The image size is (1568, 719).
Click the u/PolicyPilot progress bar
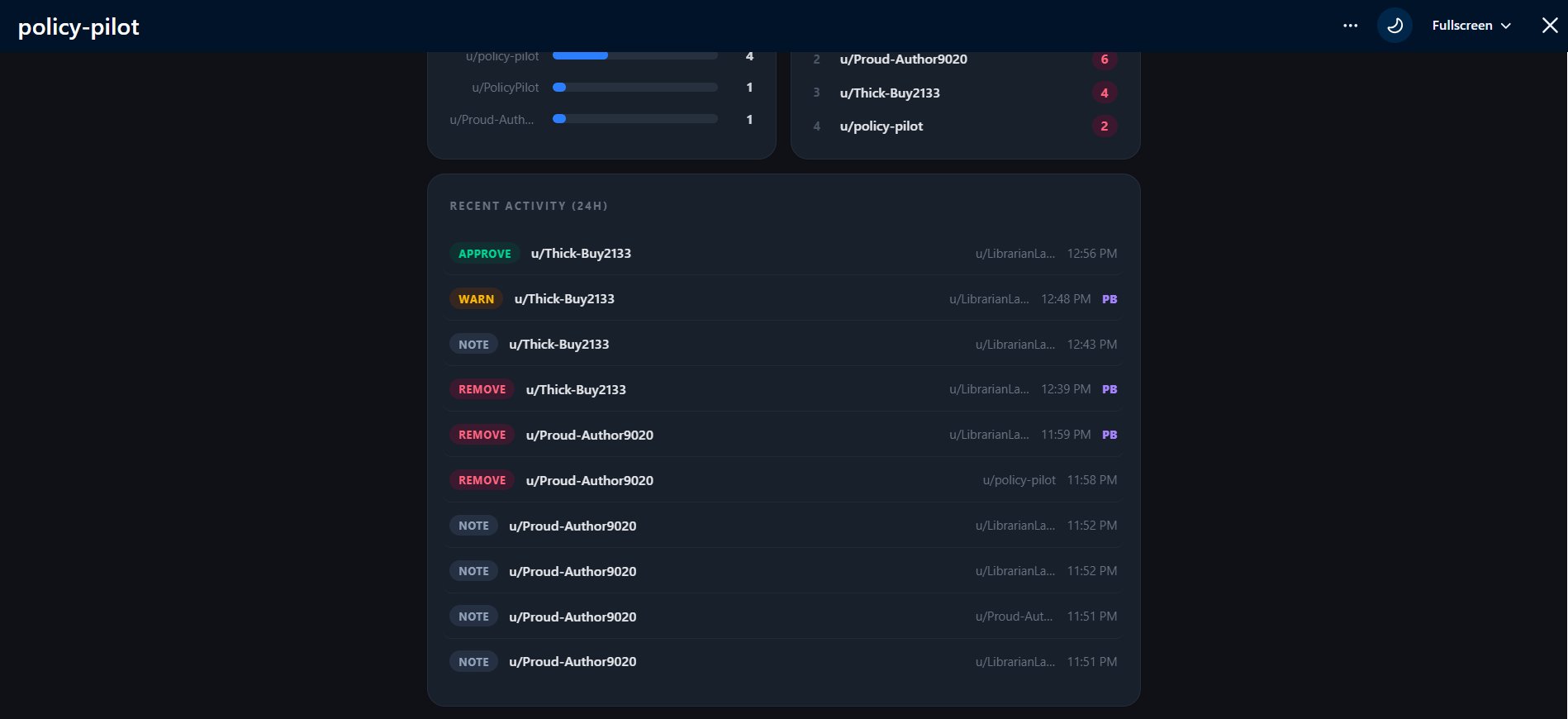click(x=634, y=87)
